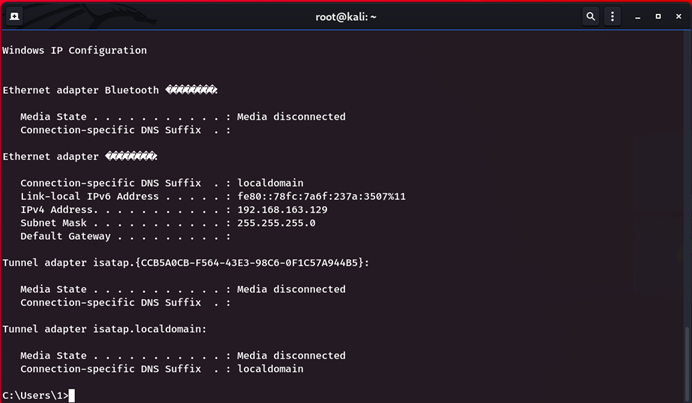
Task: Click the last localdomain DNS suffix
Action: click(270, 369)
